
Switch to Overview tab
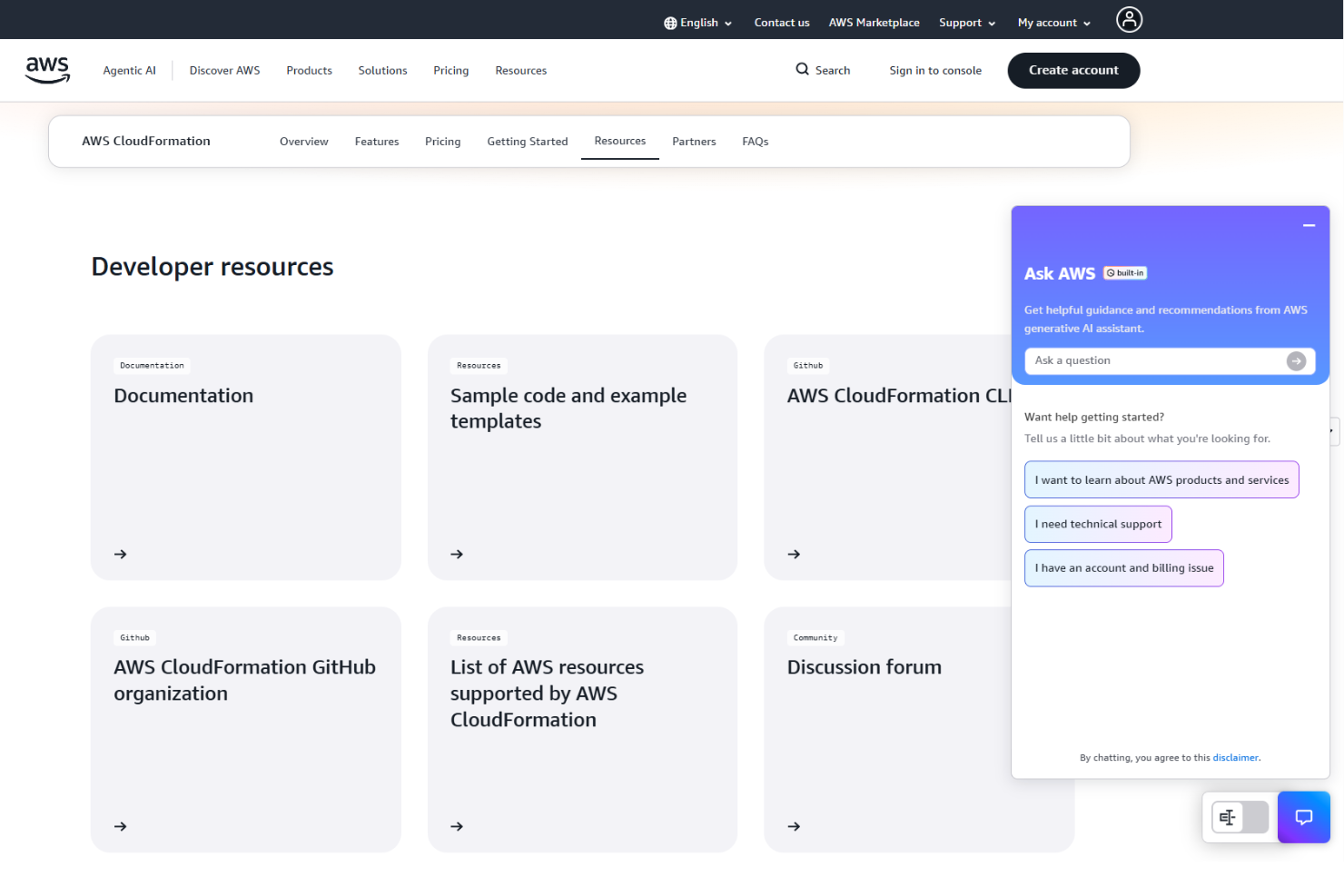point(304,142)
